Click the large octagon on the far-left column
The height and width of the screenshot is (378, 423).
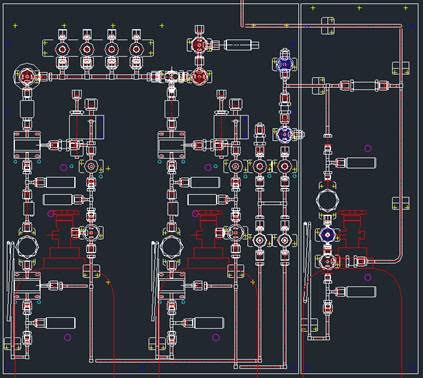(27, 246)
